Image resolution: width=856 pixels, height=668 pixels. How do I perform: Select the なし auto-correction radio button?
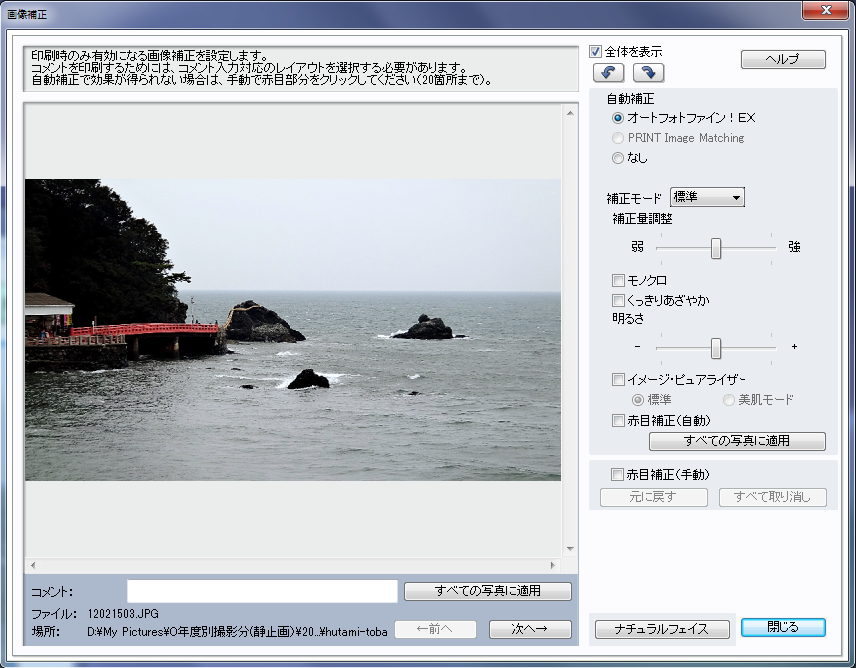(x=618, y=157)
